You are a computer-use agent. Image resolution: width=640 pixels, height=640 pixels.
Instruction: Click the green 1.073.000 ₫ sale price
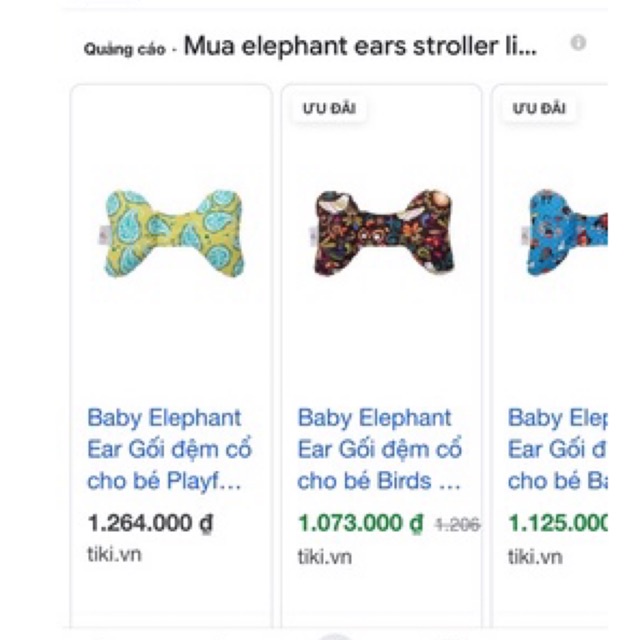pos(361,523)
